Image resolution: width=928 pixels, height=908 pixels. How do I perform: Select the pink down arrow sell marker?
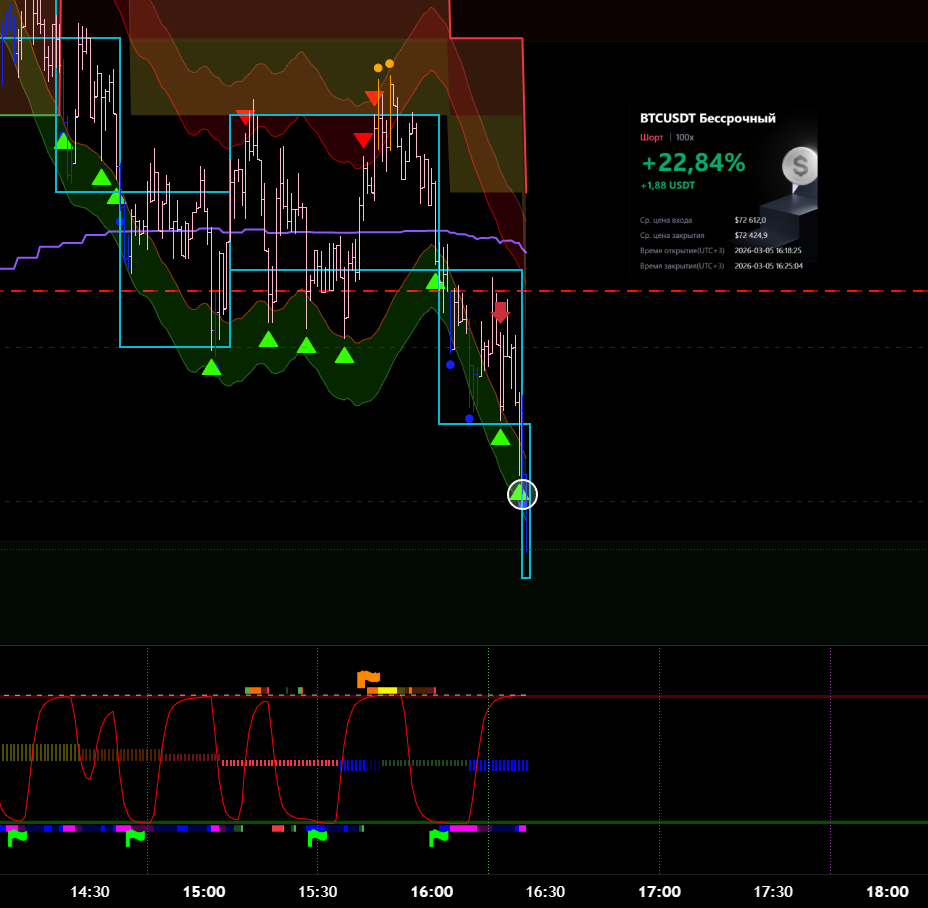[x=500, y=312]
